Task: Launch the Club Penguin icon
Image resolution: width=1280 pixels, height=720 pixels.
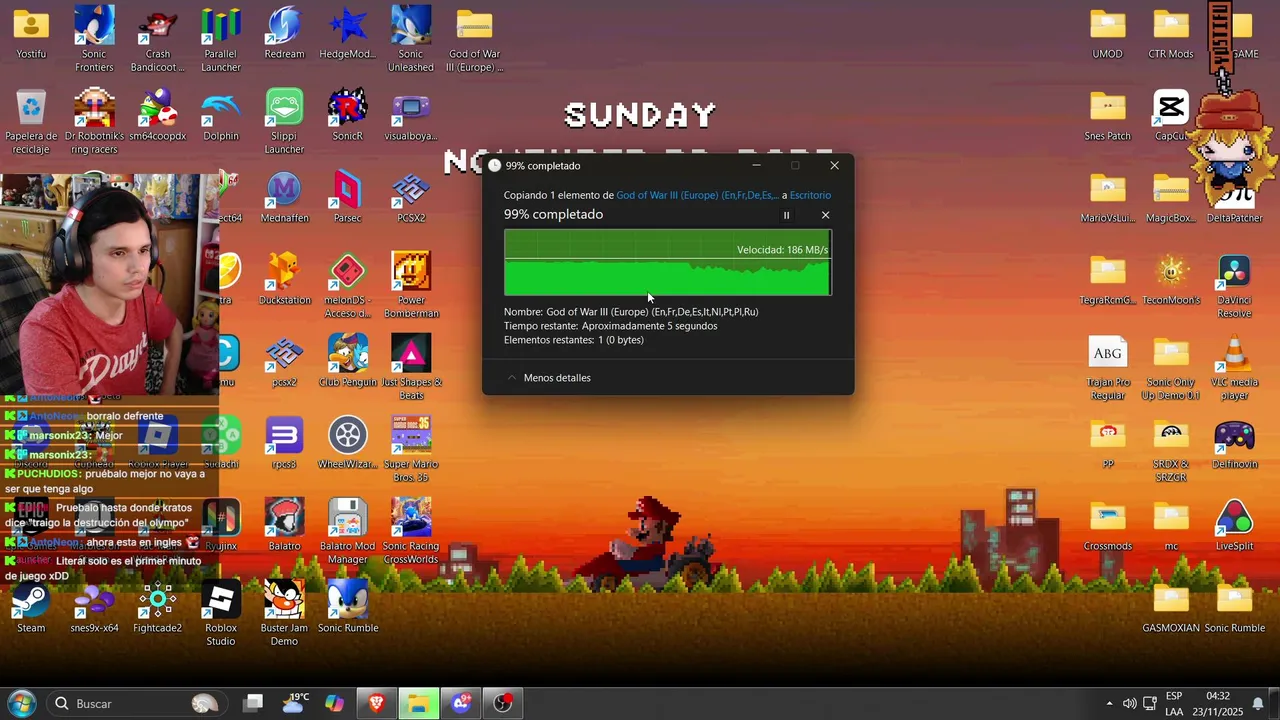Action: click(x=348, y=362)
